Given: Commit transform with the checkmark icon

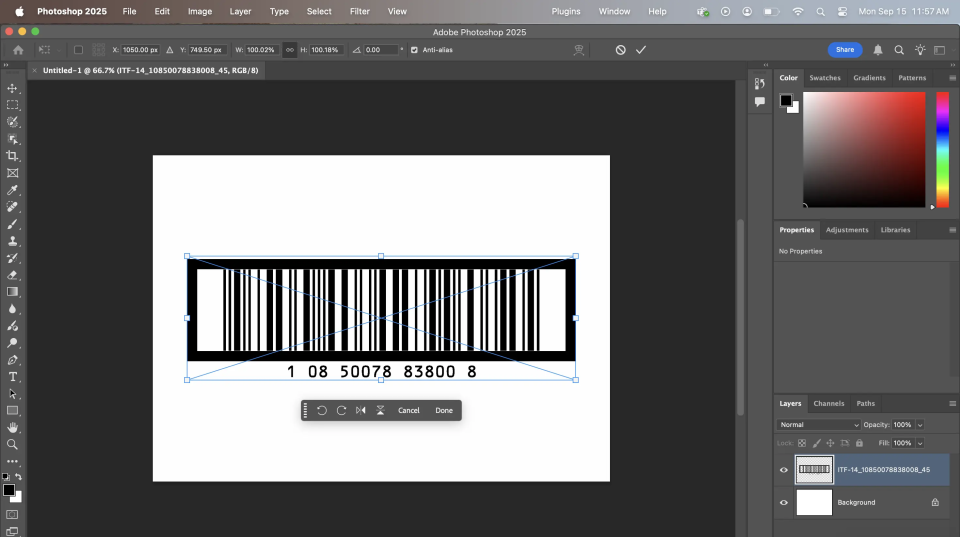Looking at the screenshot, I should click(641, 50).
